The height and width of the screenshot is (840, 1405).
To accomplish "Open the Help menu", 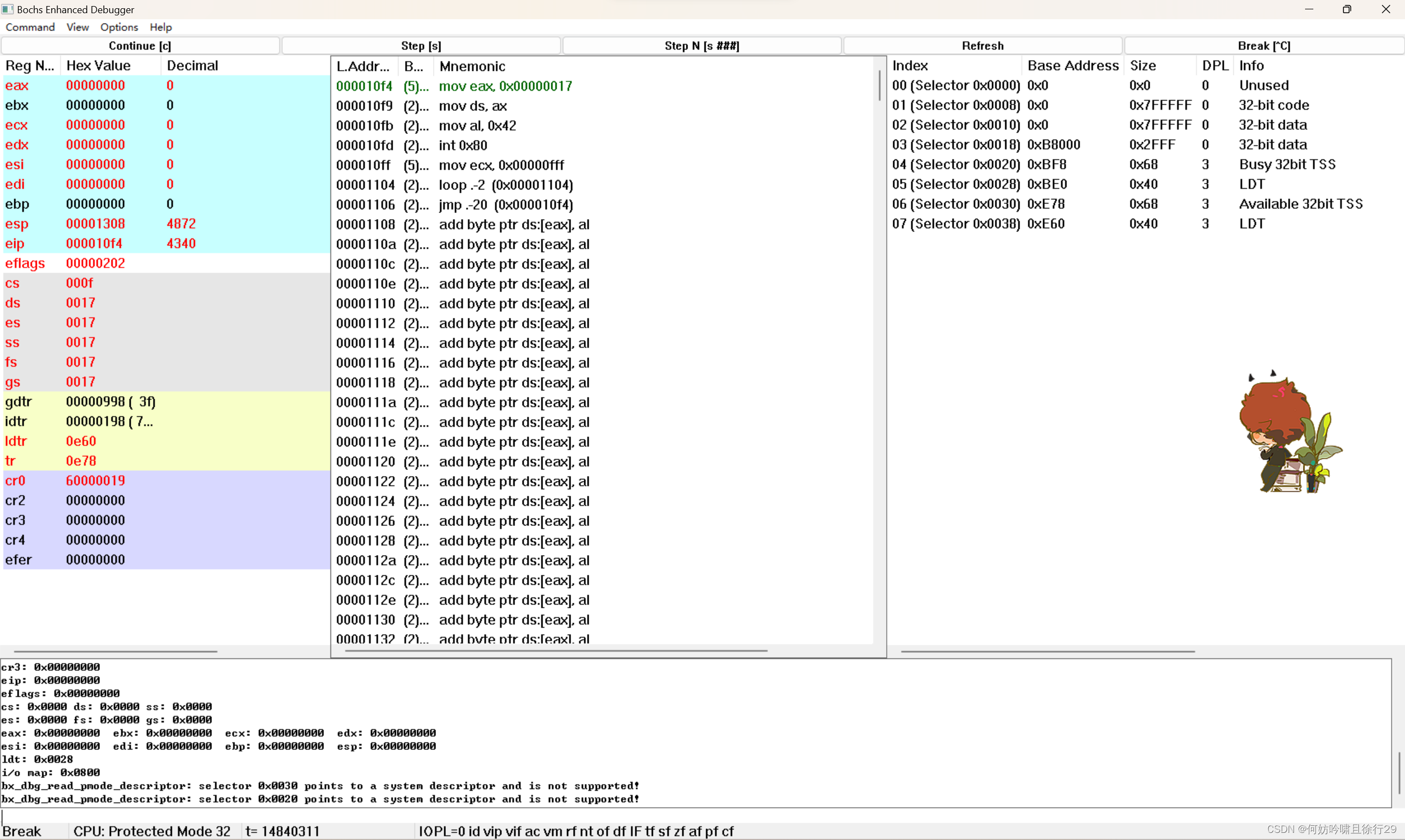I will point(161,27).
